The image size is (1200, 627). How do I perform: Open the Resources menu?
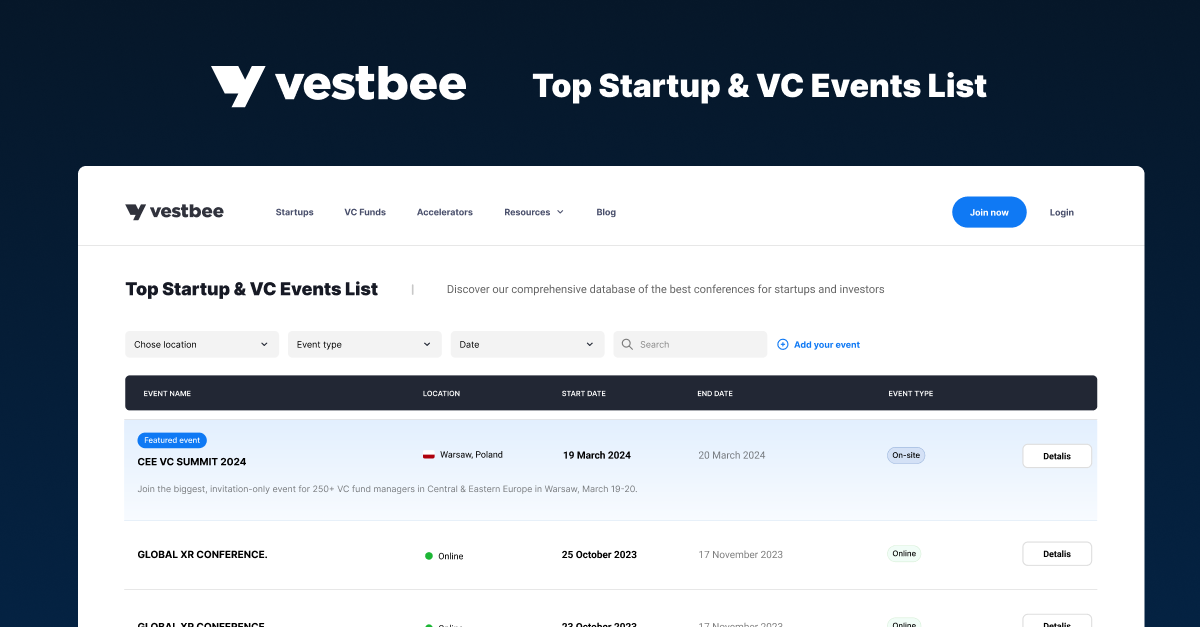(x=533, y=211)
